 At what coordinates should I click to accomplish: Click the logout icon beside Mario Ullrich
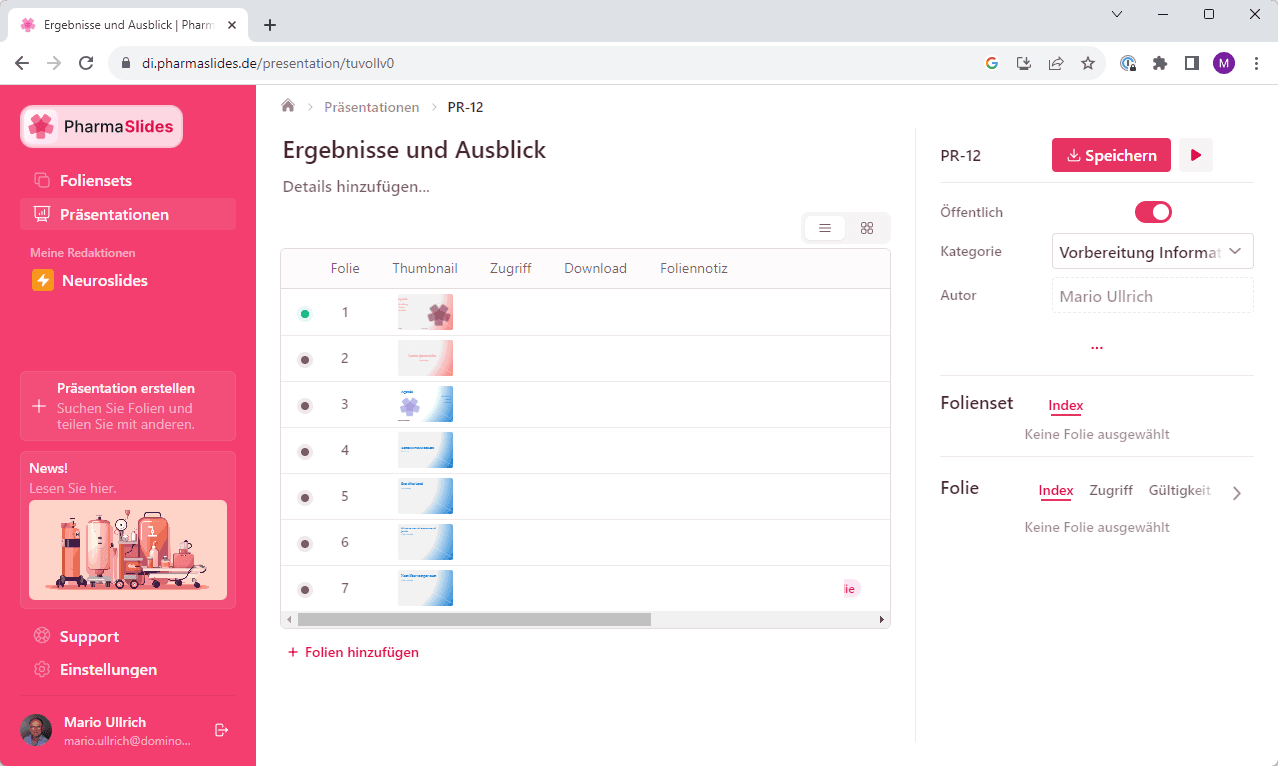(222, 730)
